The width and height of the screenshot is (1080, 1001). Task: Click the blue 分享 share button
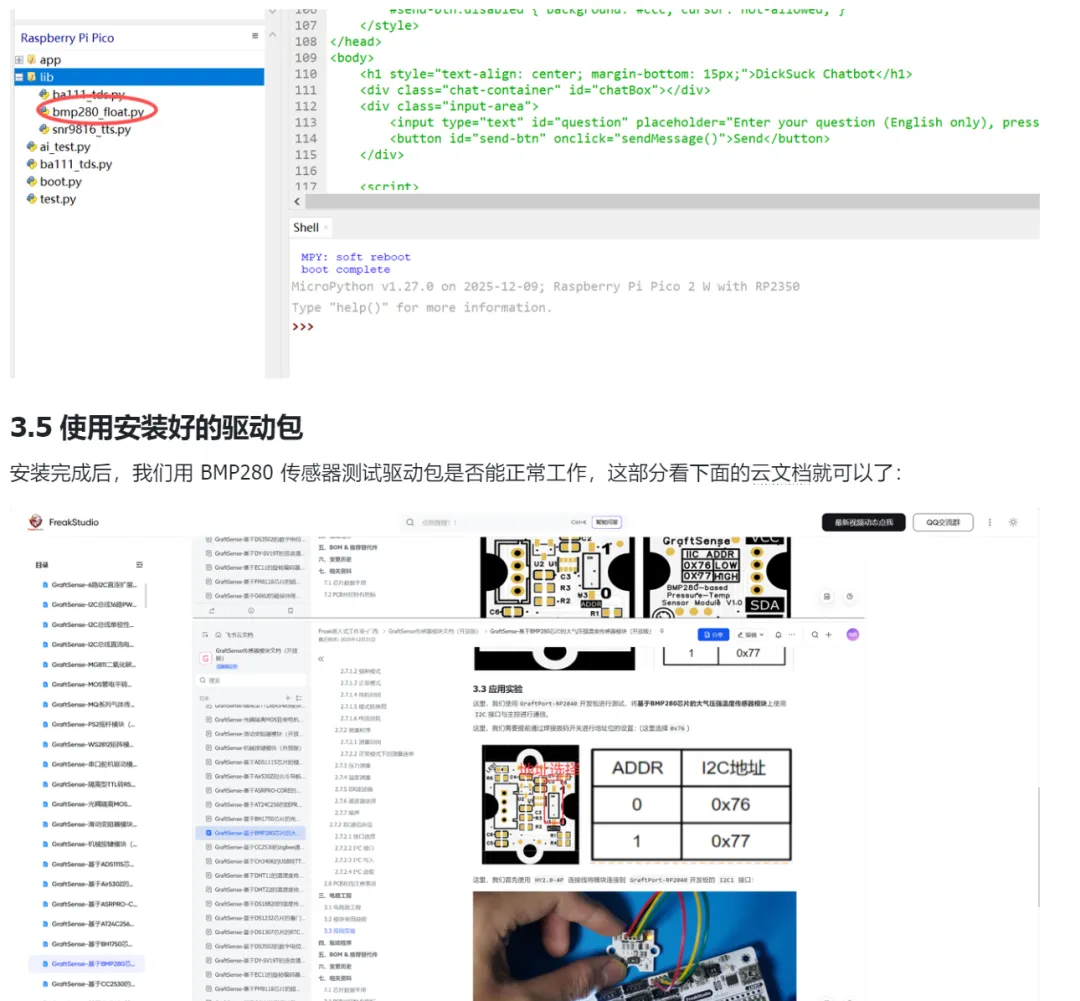pos(713,634)
